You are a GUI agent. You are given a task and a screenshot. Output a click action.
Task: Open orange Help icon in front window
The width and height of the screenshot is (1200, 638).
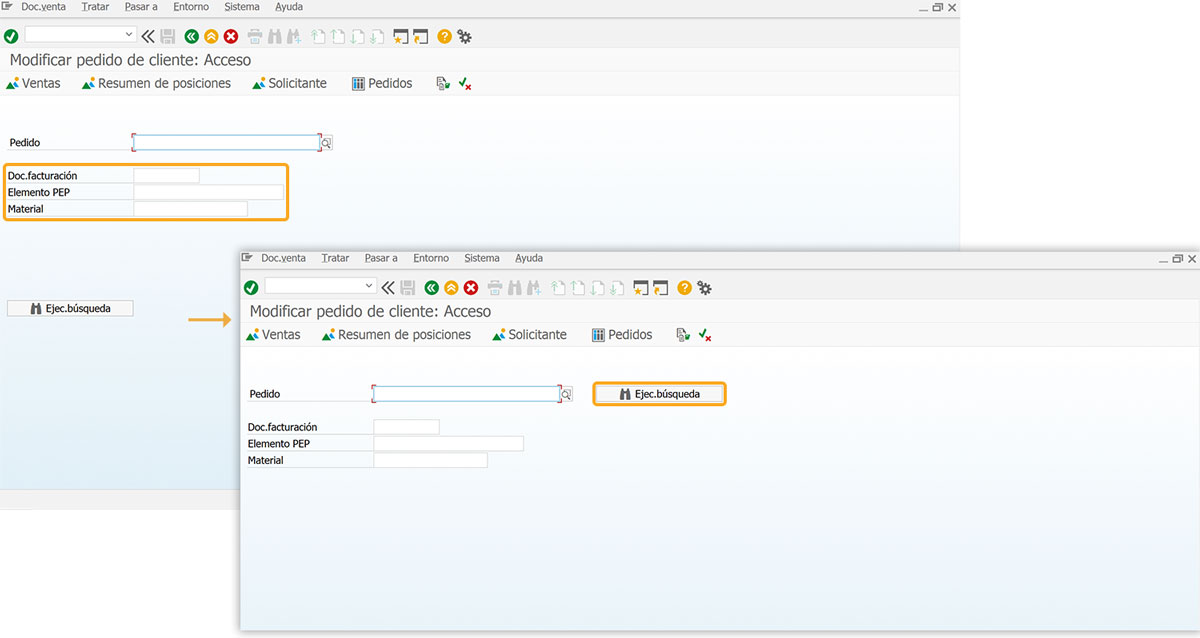coord(684,288)
